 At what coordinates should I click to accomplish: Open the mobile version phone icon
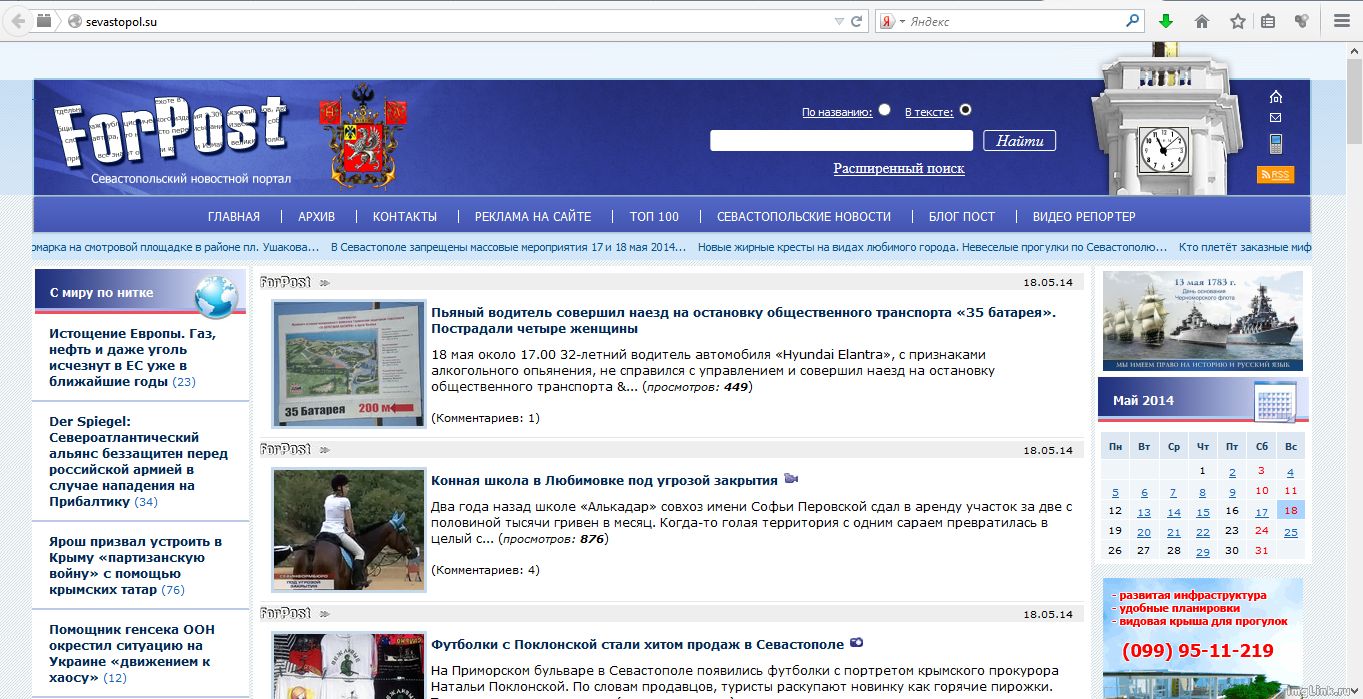1275,144
